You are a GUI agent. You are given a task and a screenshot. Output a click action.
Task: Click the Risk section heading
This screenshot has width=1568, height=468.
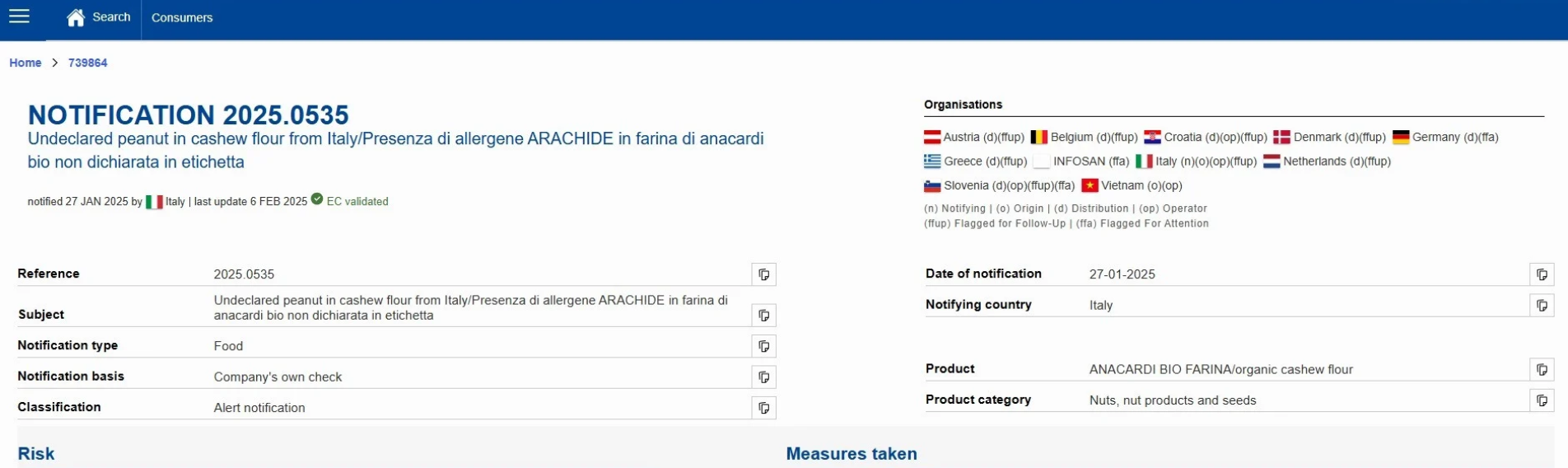[x=36, y=453]
